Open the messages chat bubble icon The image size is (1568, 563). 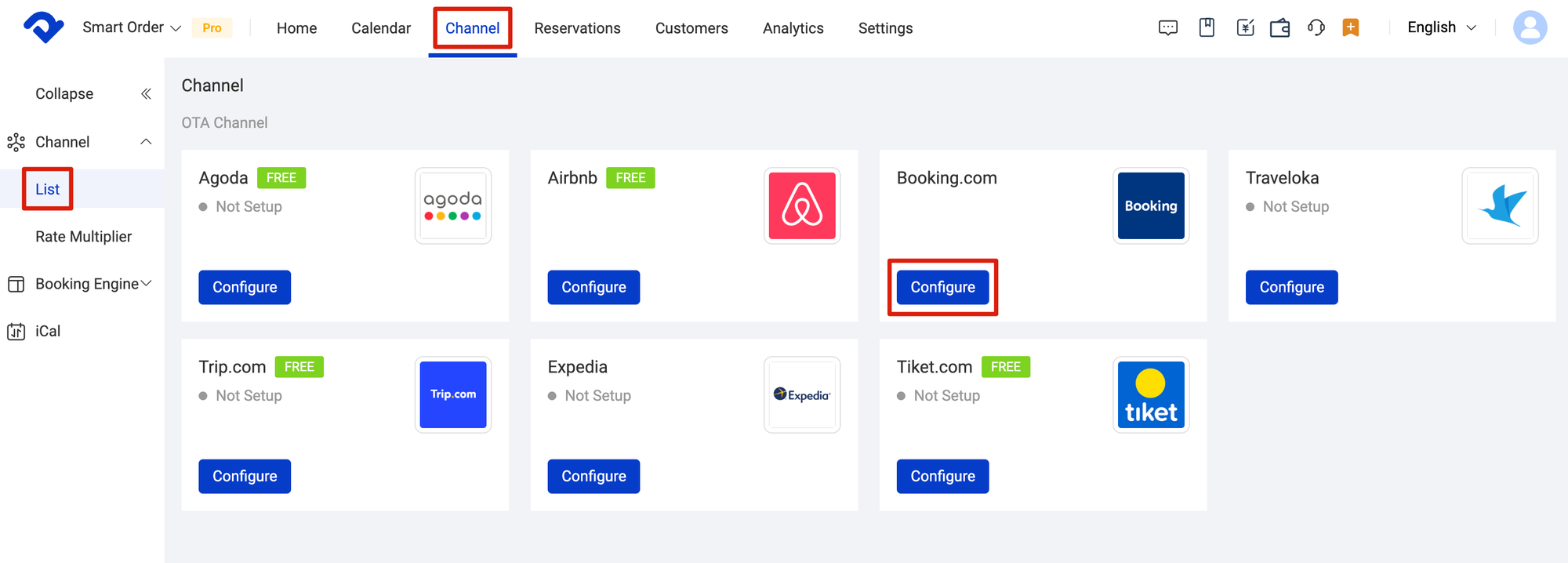click(1167, 28)
